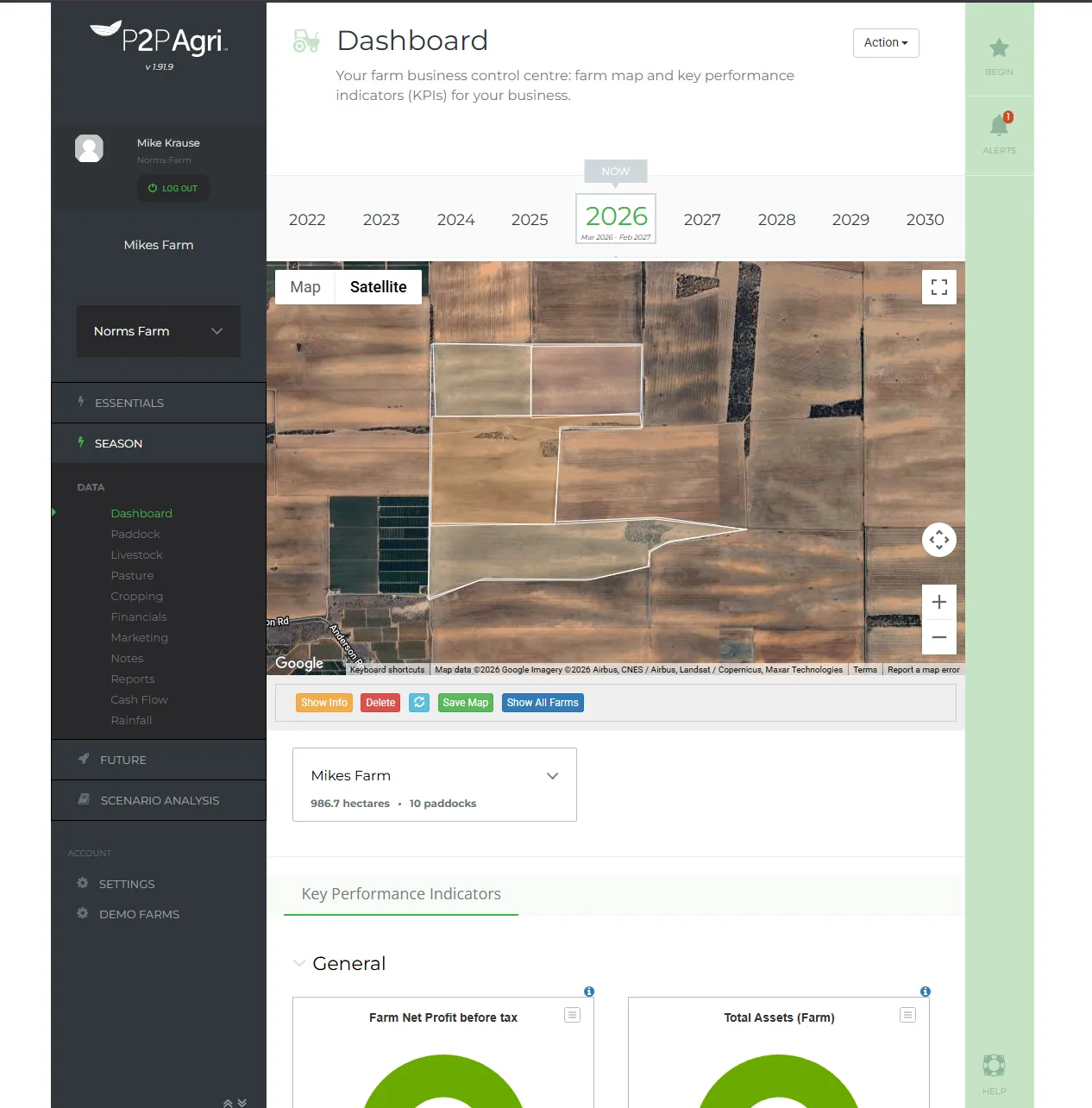
Task: Click the BEGIN star icon
Action: coord(998,49)
